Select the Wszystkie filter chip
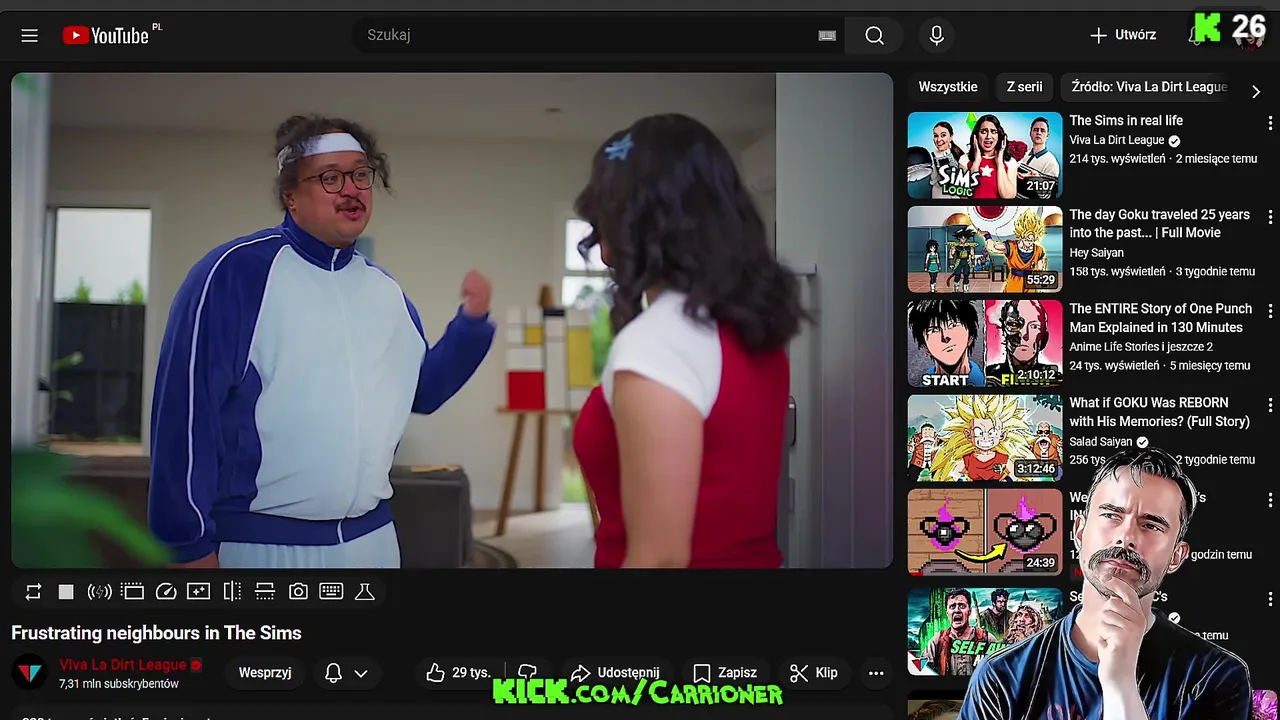Image resolution: width=1280 pixels, height=720 pixels. 948,87
